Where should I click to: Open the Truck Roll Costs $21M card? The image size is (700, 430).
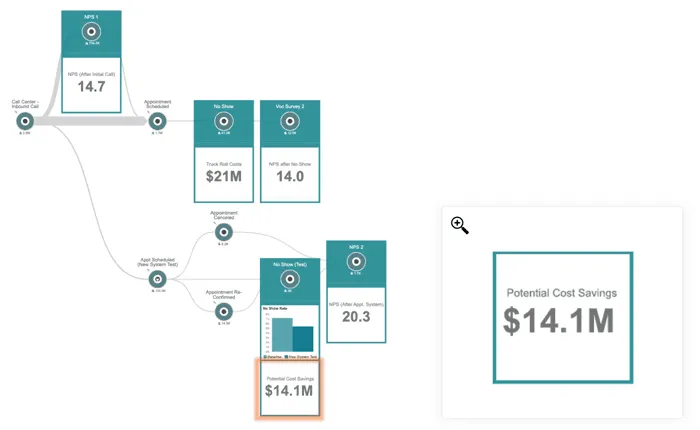224,175
